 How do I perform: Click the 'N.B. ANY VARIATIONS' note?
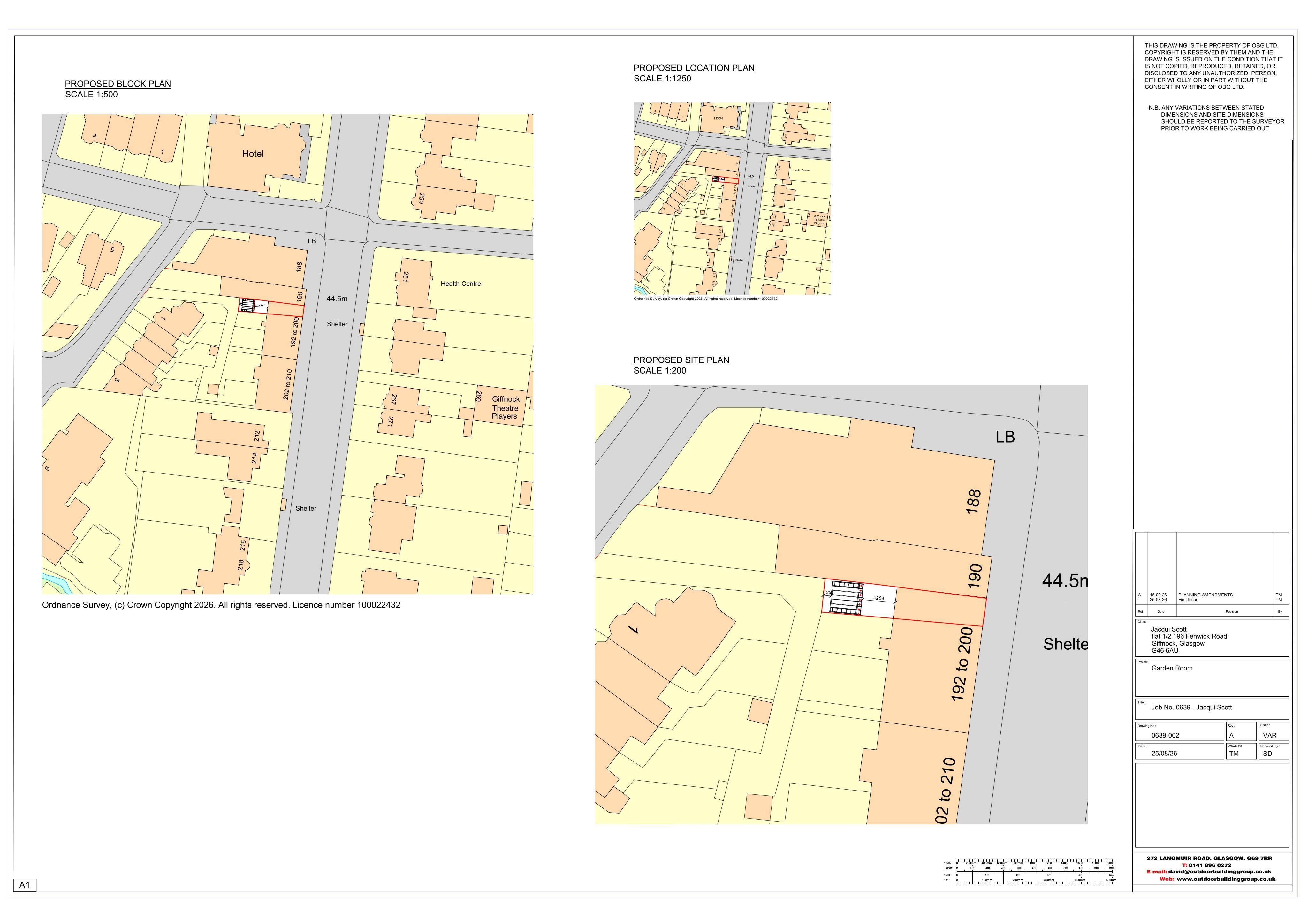[1216, 118]
